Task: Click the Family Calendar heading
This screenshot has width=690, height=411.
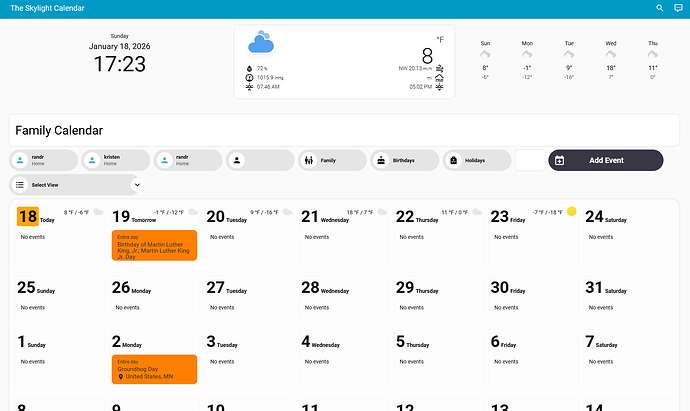Action: point(59,130)
